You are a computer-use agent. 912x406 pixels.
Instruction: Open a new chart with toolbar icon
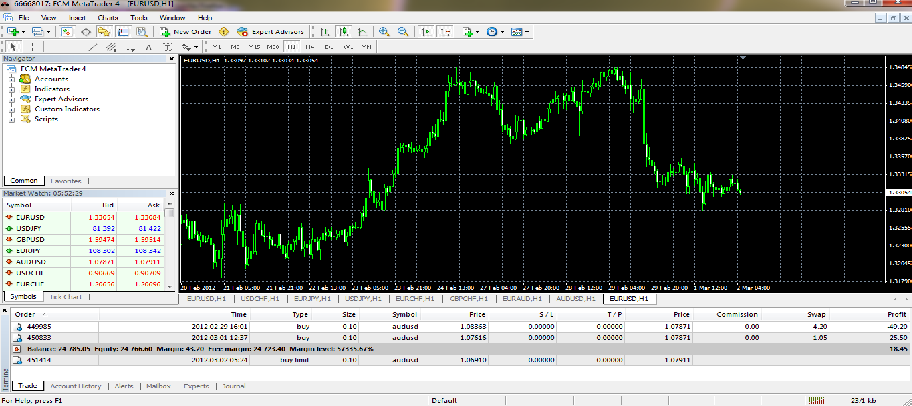[x=13, y=31]
